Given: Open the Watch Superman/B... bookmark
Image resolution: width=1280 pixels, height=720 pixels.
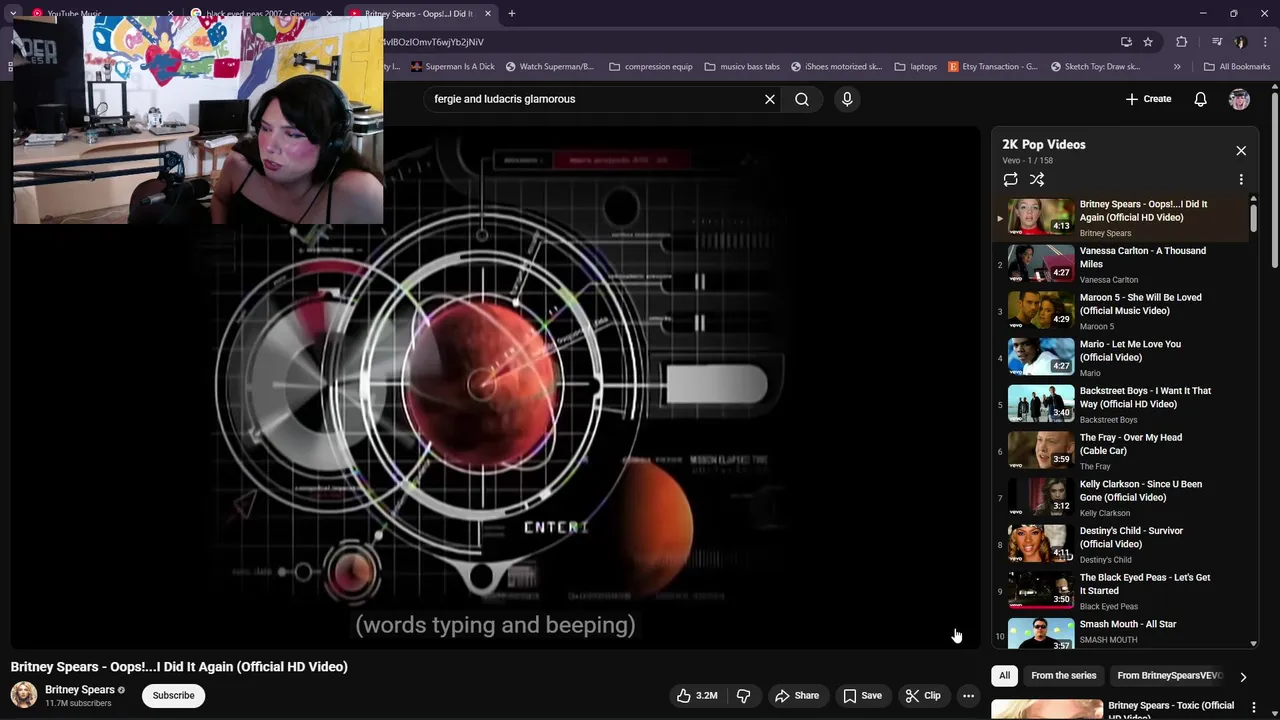Looking at the screenshot, I should [550, 67].
